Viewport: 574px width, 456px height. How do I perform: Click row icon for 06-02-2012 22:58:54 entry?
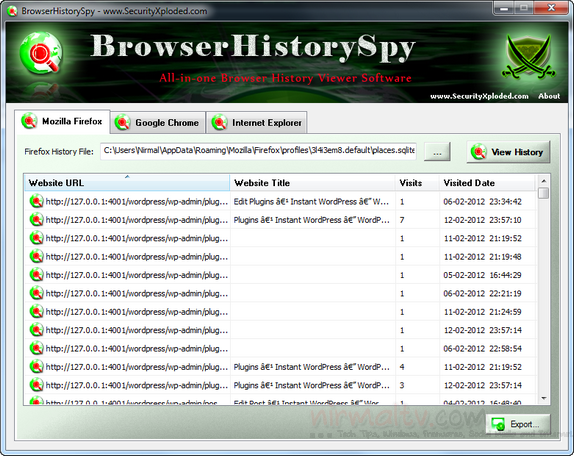(36, 348)
